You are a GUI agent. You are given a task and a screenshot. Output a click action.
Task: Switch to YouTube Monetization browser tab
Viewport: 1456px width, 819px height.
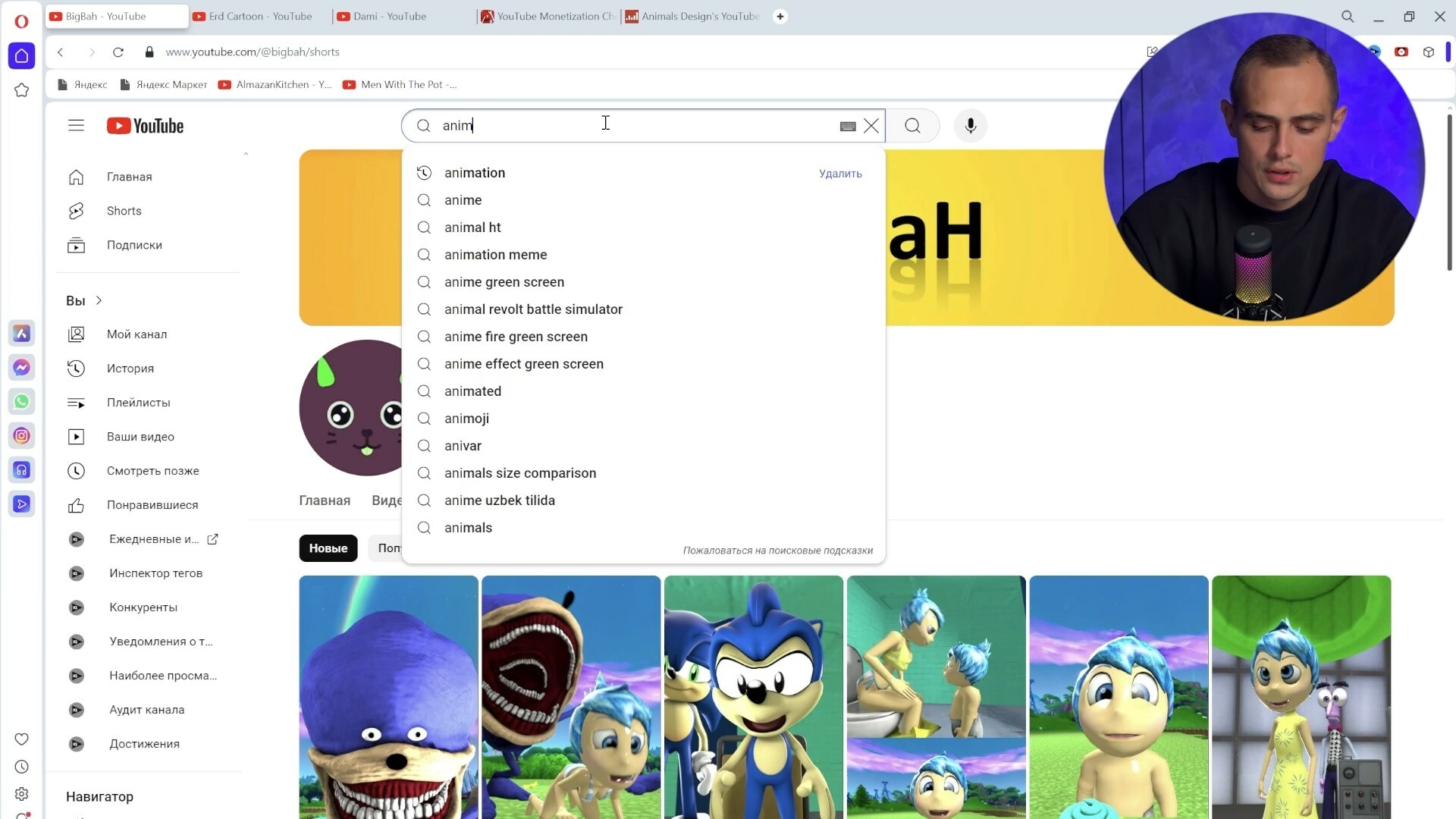[x=548, y=16]
